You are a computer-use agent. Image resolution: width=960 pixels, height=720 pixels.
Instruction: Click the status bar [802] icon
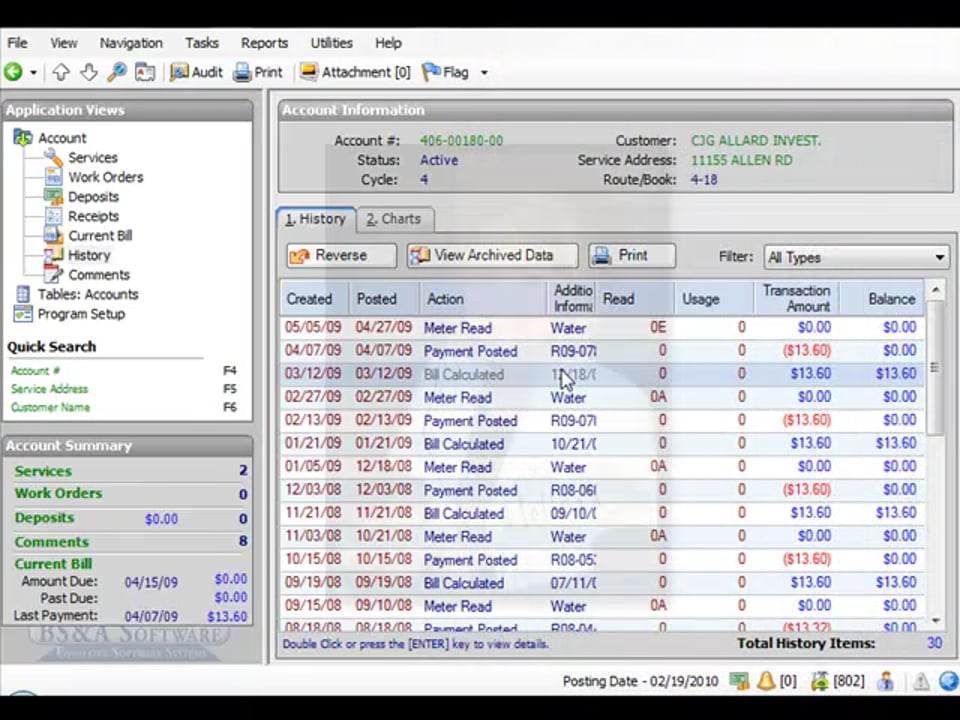819,681
